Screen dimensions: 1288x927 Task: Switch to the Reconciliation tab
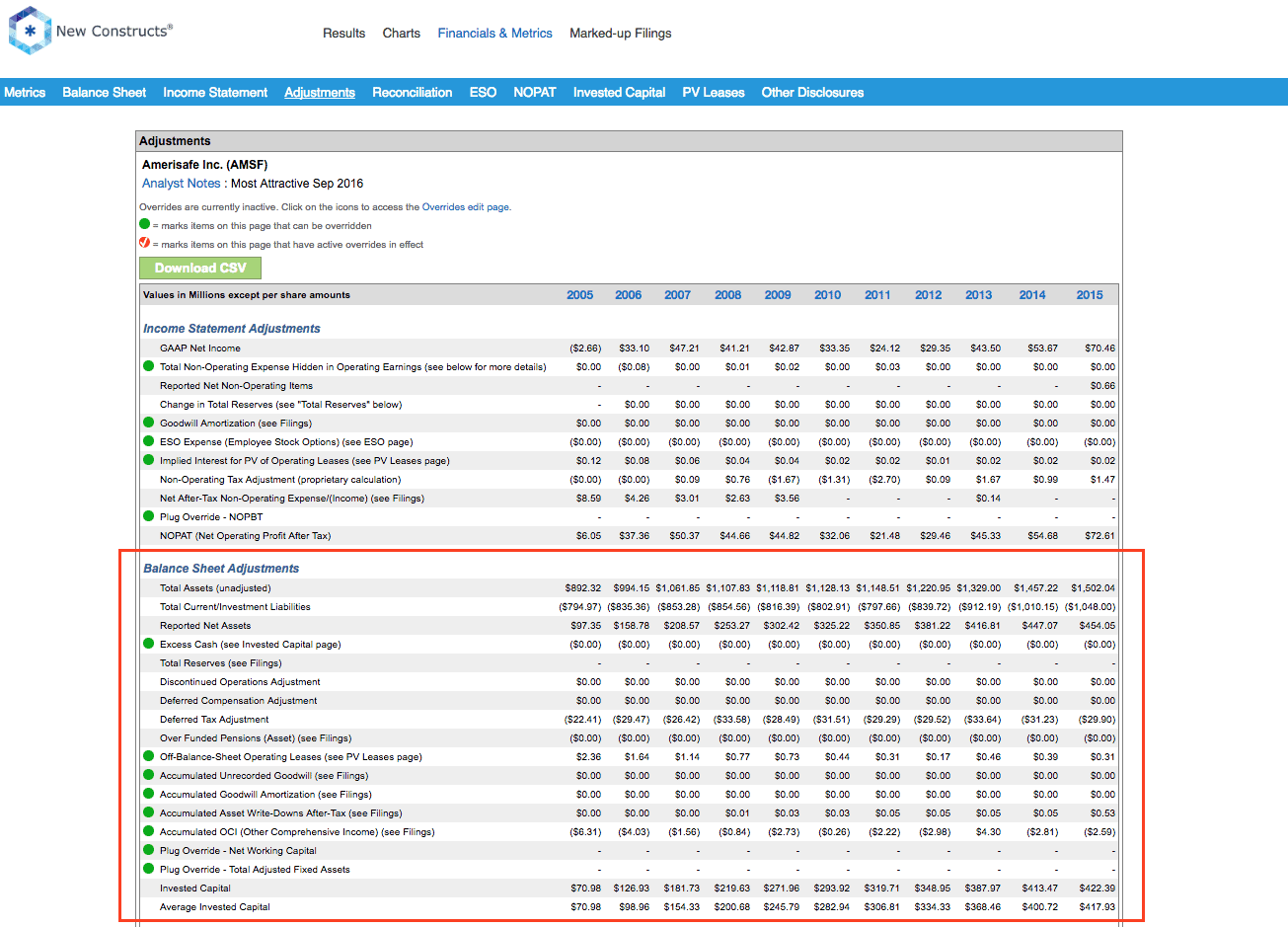(x=413, y=92)
